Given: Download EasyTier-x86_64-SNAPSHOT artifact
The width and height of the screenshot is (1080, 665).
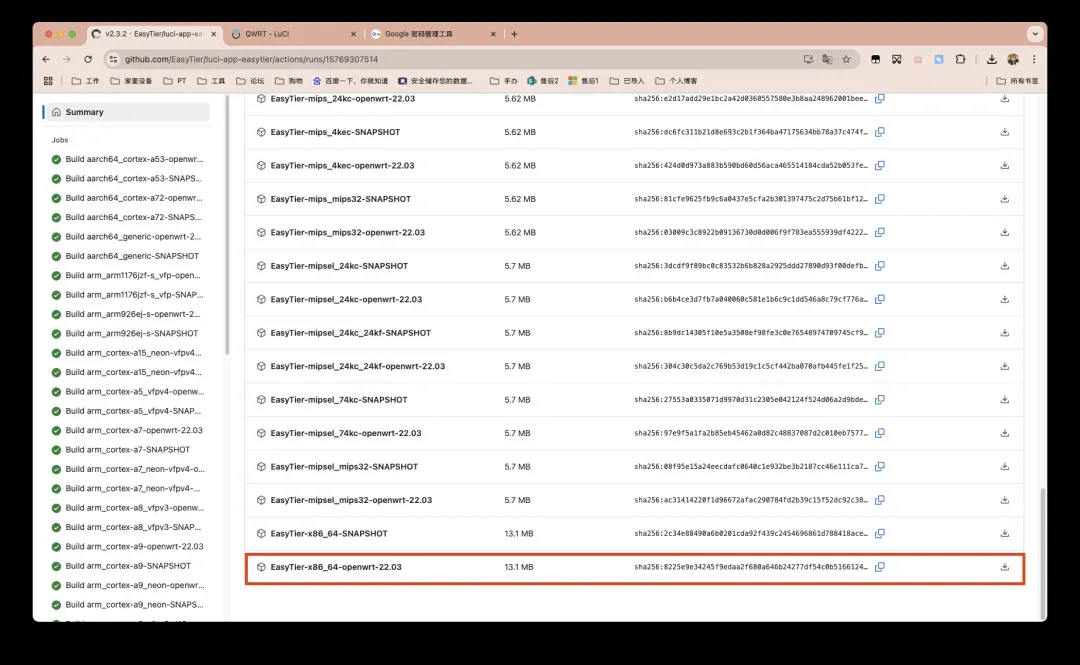Looking at the screenshot, I should tap(1004, 533).
